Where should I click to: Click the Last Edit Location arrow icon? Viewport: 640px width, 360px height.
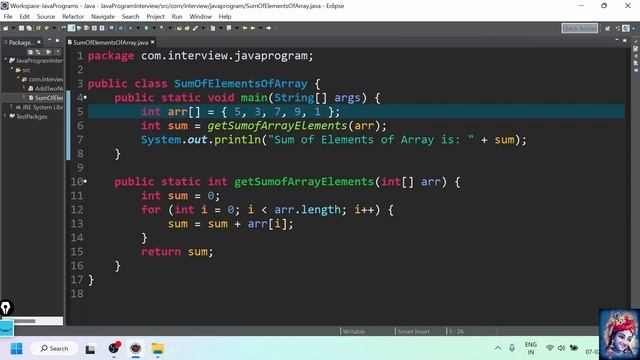click(x=244, y=28)
